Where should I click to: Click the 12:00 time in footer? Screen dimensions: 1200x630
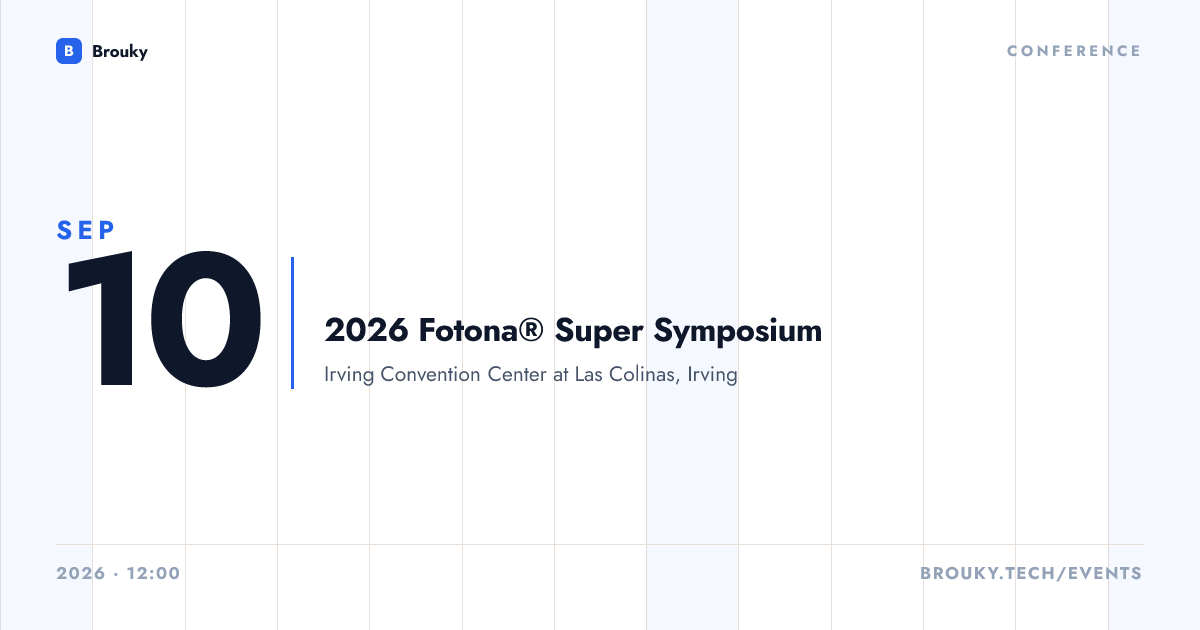point(153,574)
